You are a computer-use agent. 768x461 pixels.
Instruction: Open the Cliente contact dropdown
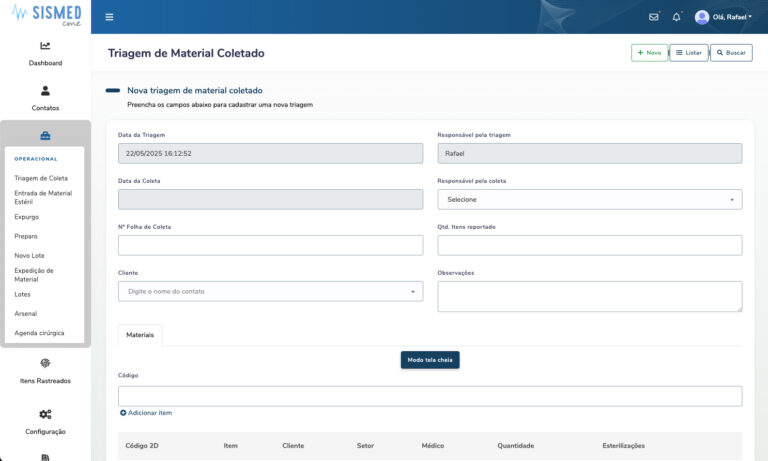(270, 291)
